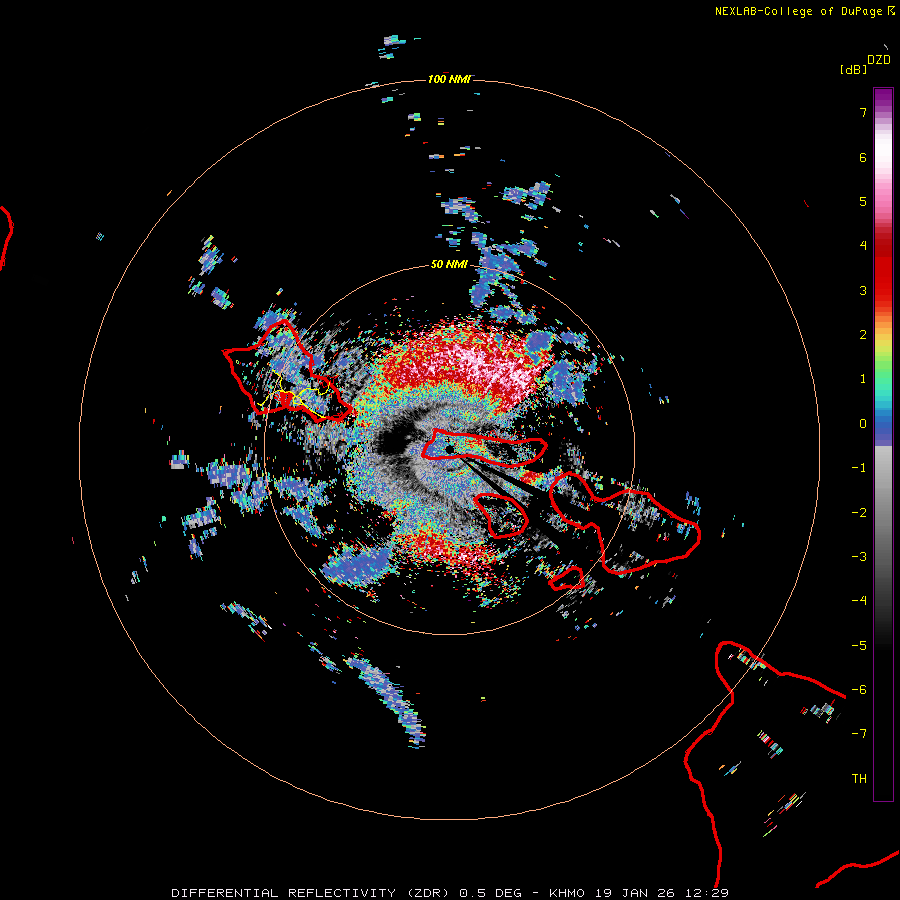The height and width of the screenshot is (900, 900).
Task: Click the -1 value on color scale
Action: (x=859, y=468)
